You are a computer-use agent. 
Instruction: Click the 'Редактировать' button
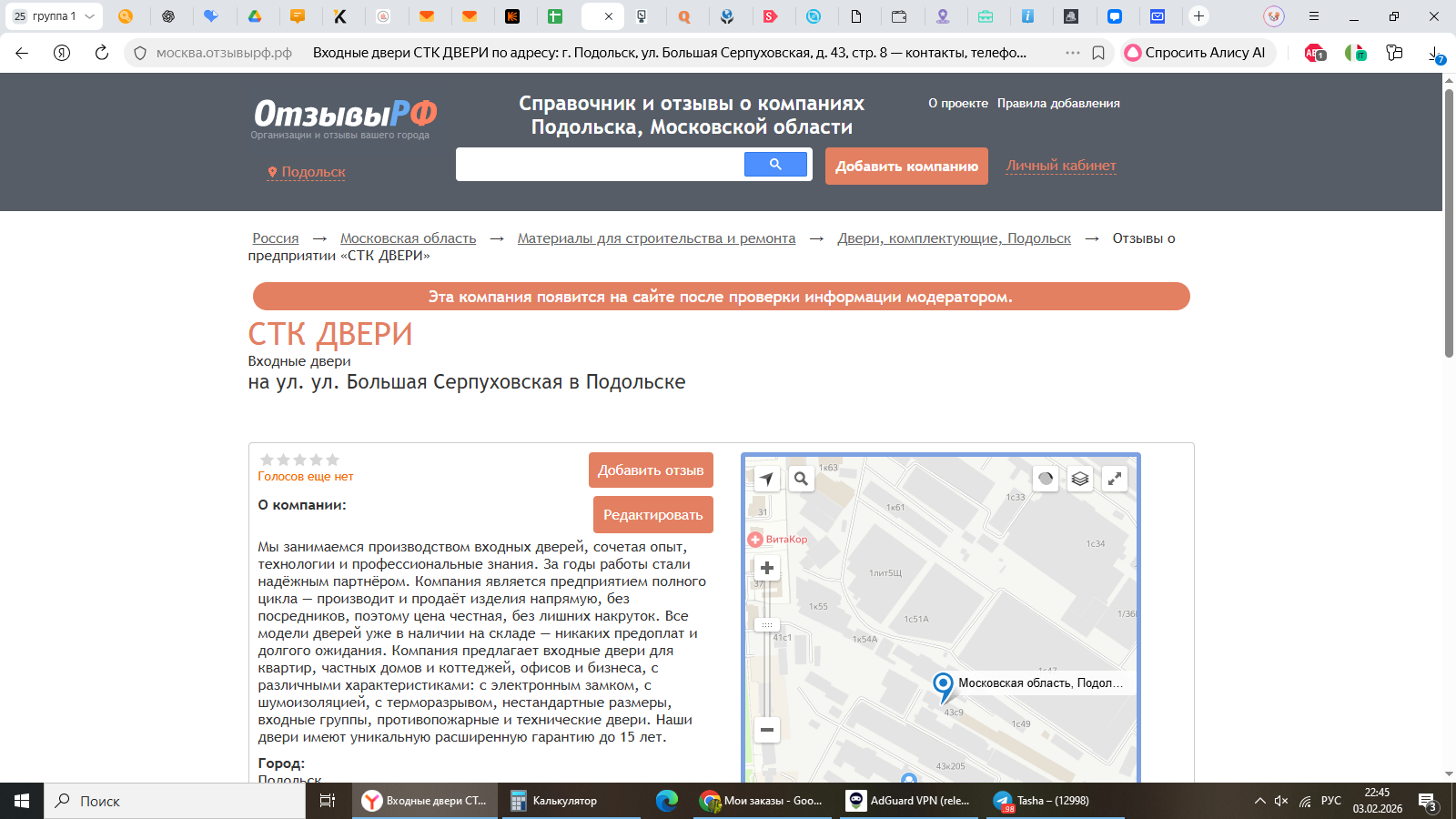coord(653,515)
